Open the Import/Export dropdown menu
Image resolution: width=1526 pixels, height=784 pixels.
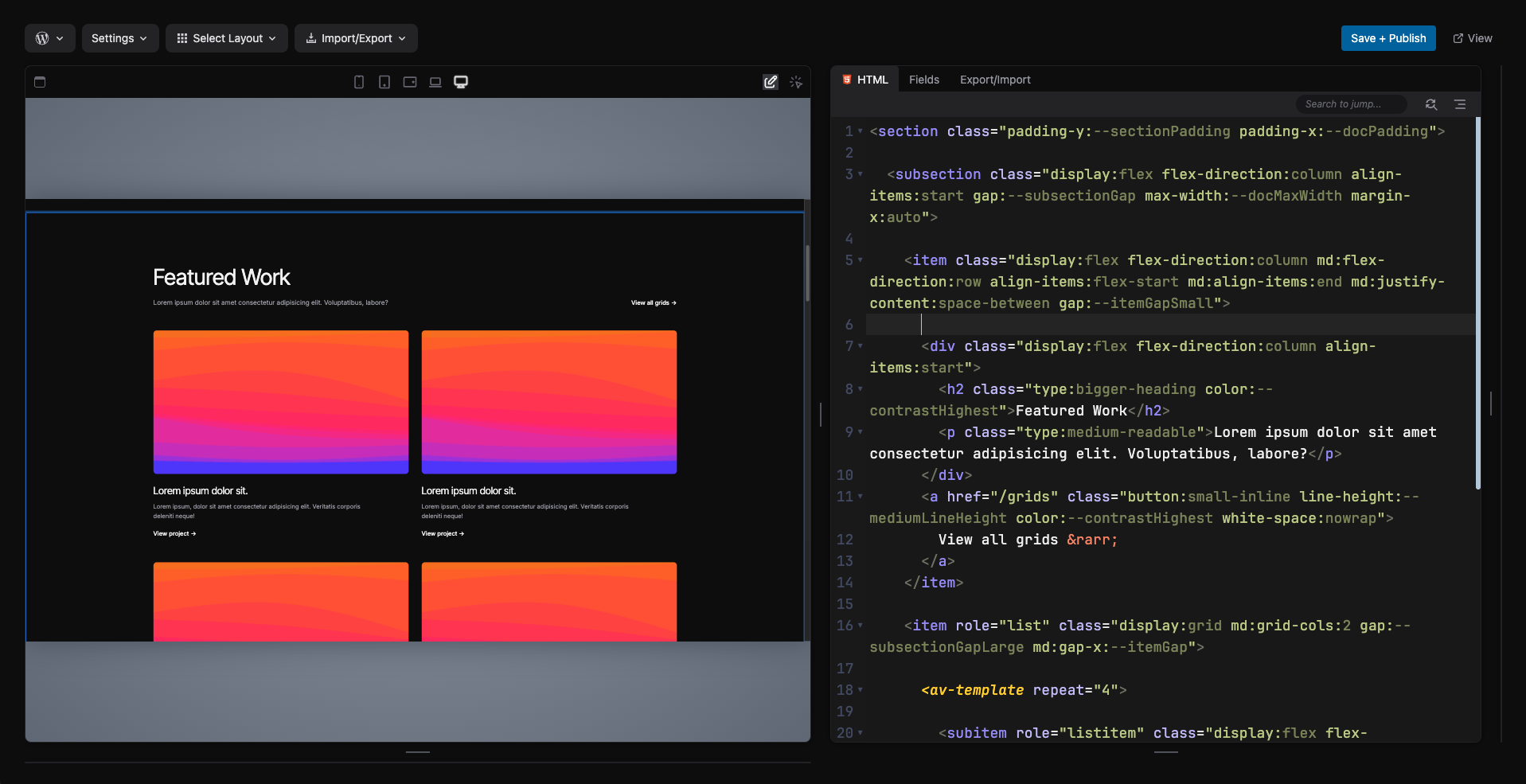(x=356, y=38)
